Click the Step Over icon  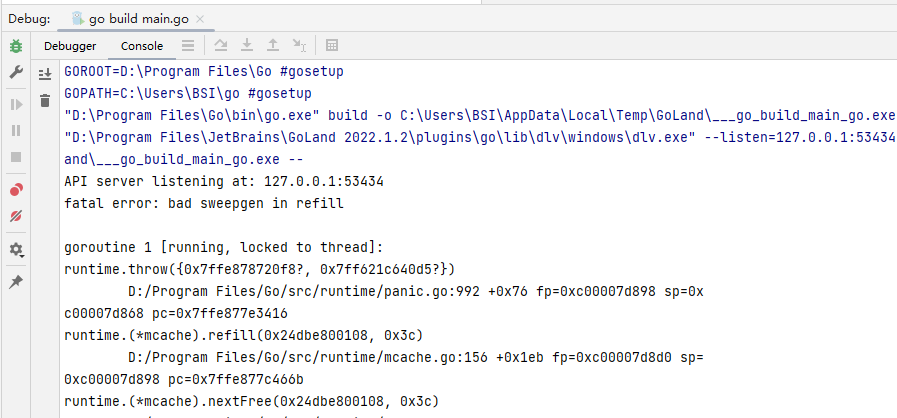(221, 46)
